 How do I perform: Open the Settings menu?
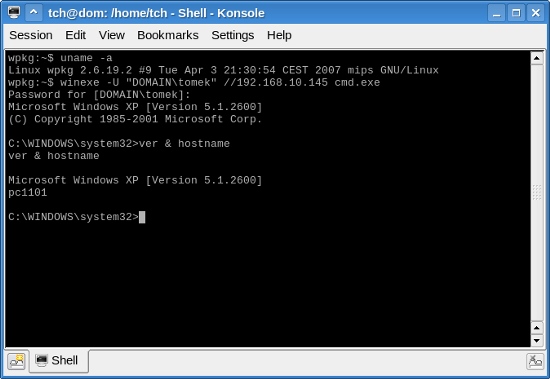(x=233, y=35)
